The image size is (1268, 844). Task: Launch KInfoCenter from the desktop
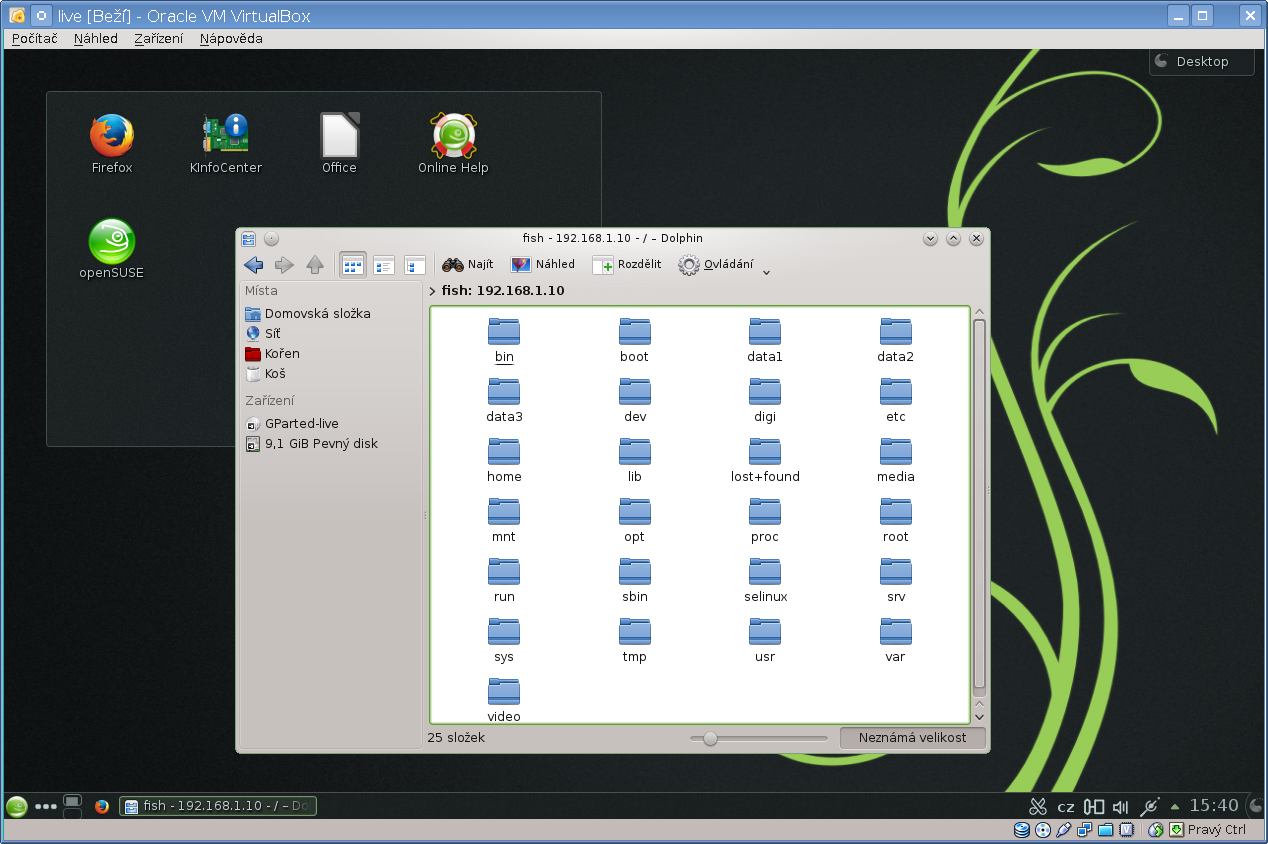(226, 144)
